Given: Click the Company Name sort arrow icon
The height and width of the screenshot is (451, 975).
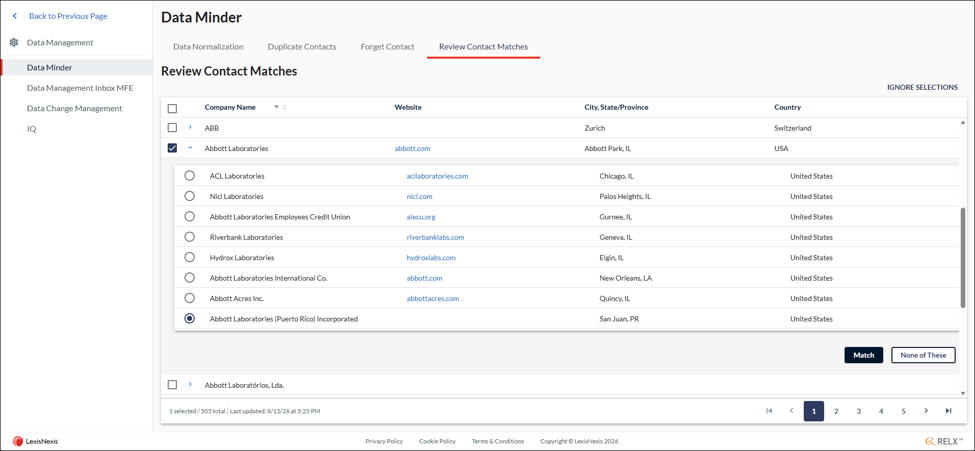Looking at the screenshot, I should pos(277,107).
